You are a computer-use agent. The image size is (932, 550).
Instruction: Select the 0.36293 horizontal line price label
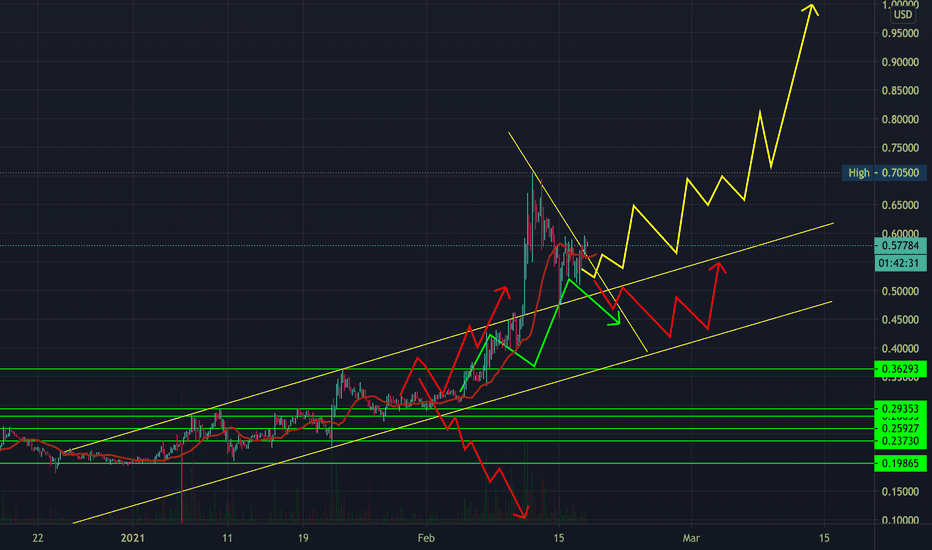pos(900,369)
